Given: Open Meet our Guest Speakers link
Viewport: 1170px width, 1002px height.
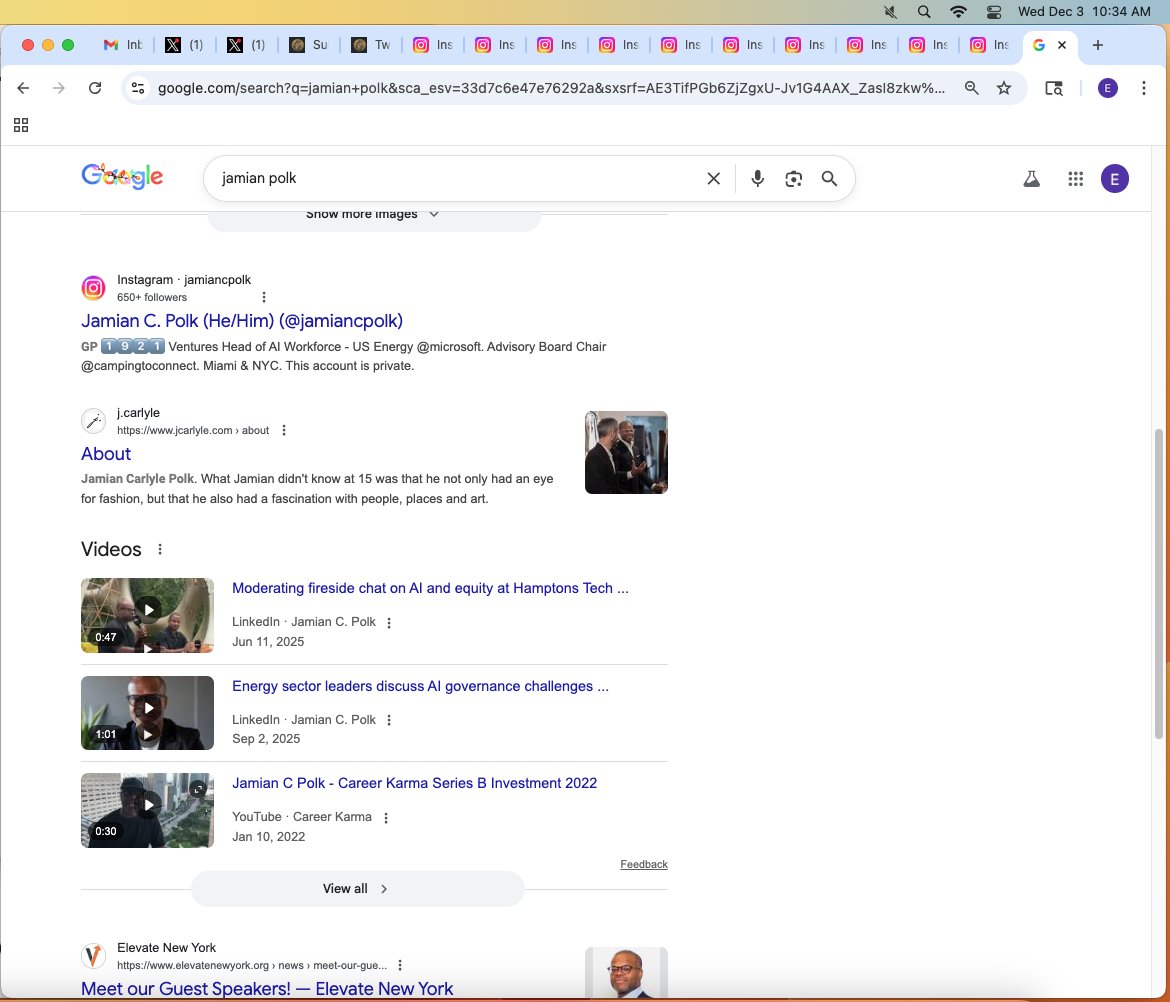Looking at the screenshot, I should click(x=267, y=989).
